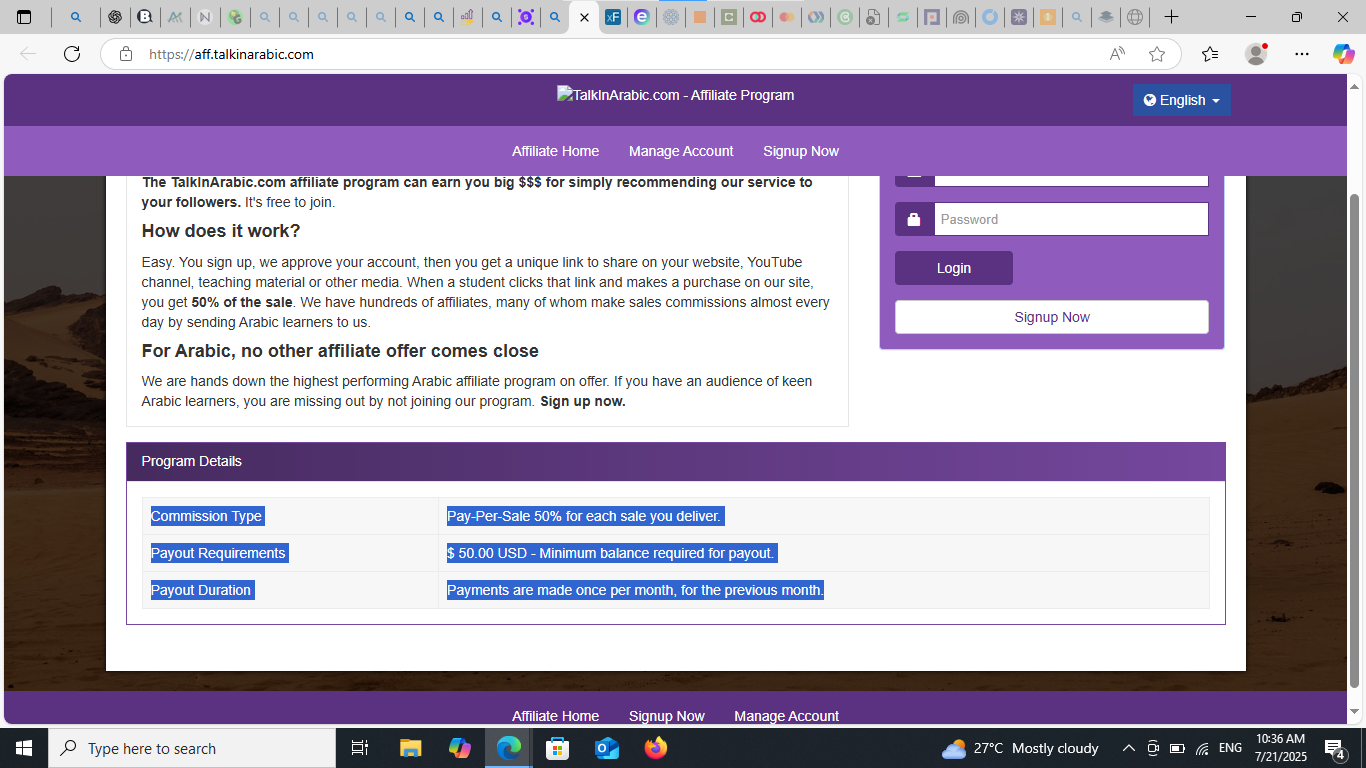Check the battery status tray icon
The width and height of the screenshot is (1366, 768).
1177,748
